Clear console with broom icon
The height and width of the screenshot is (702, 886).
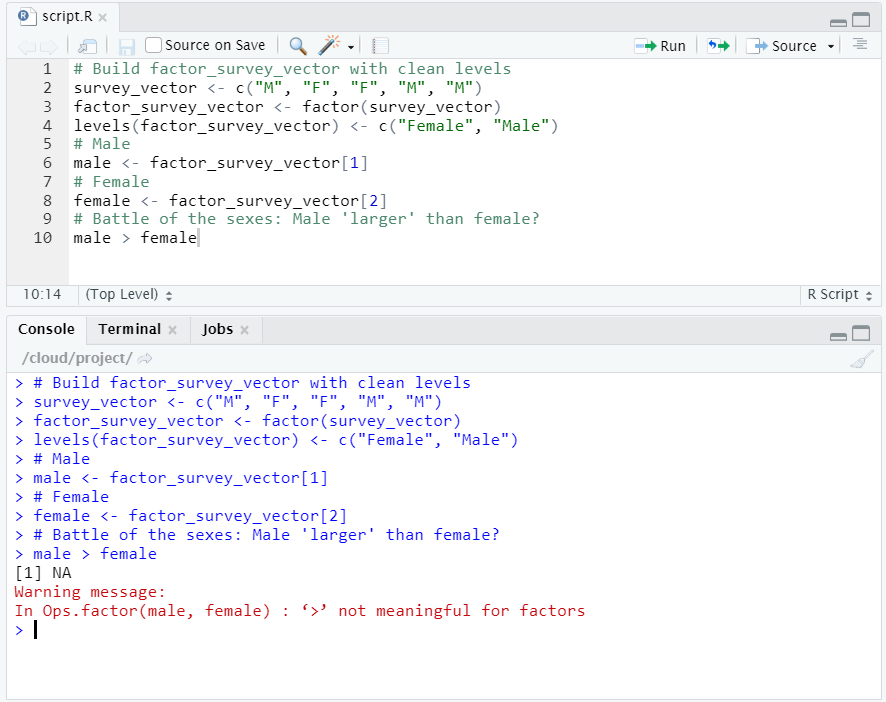861,359
